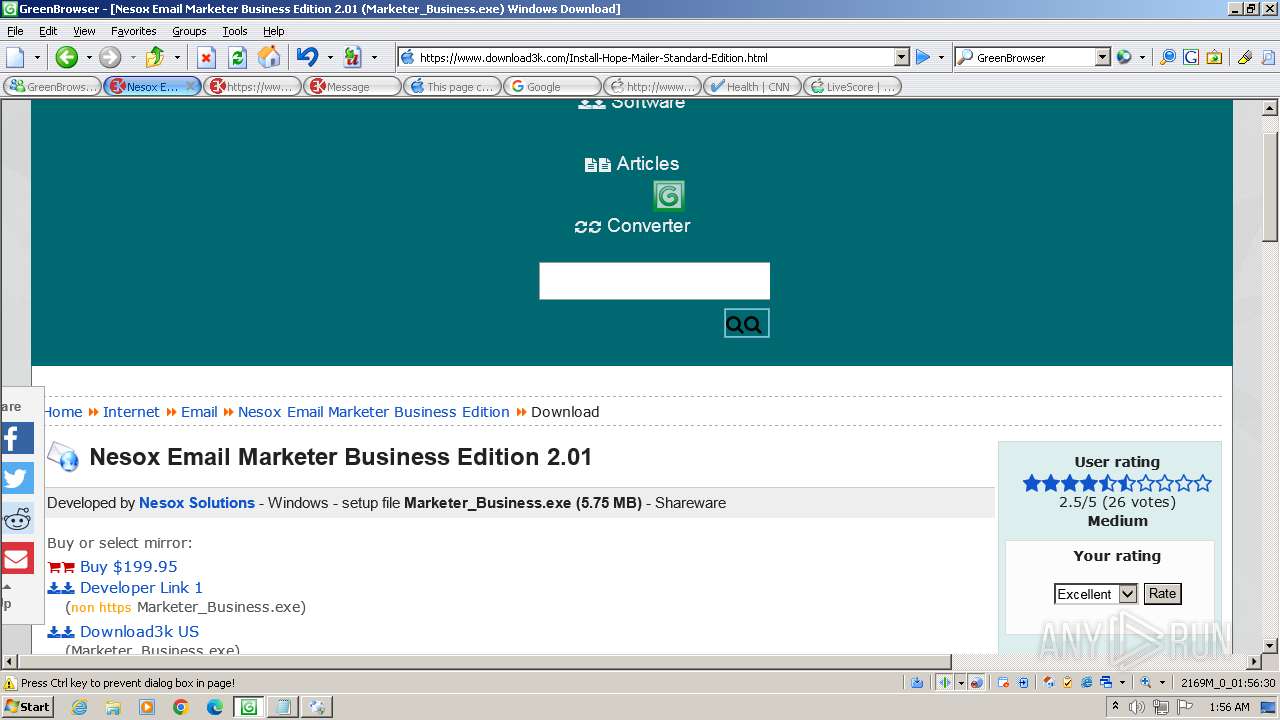Open the New page dropdown arrow

click(x=38, y=57)
